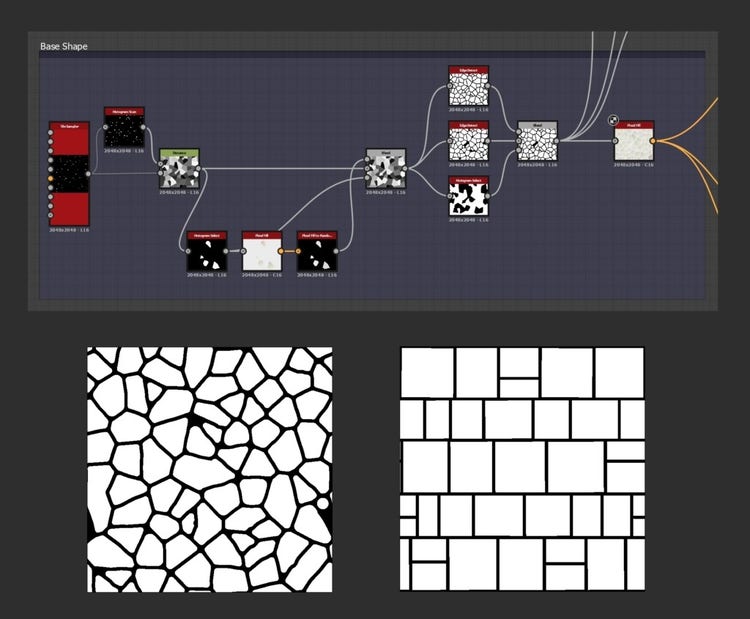Select Edge Detect node without black filled cells
This screenshot has width=750, height=619.
click(x=469, y=86)
